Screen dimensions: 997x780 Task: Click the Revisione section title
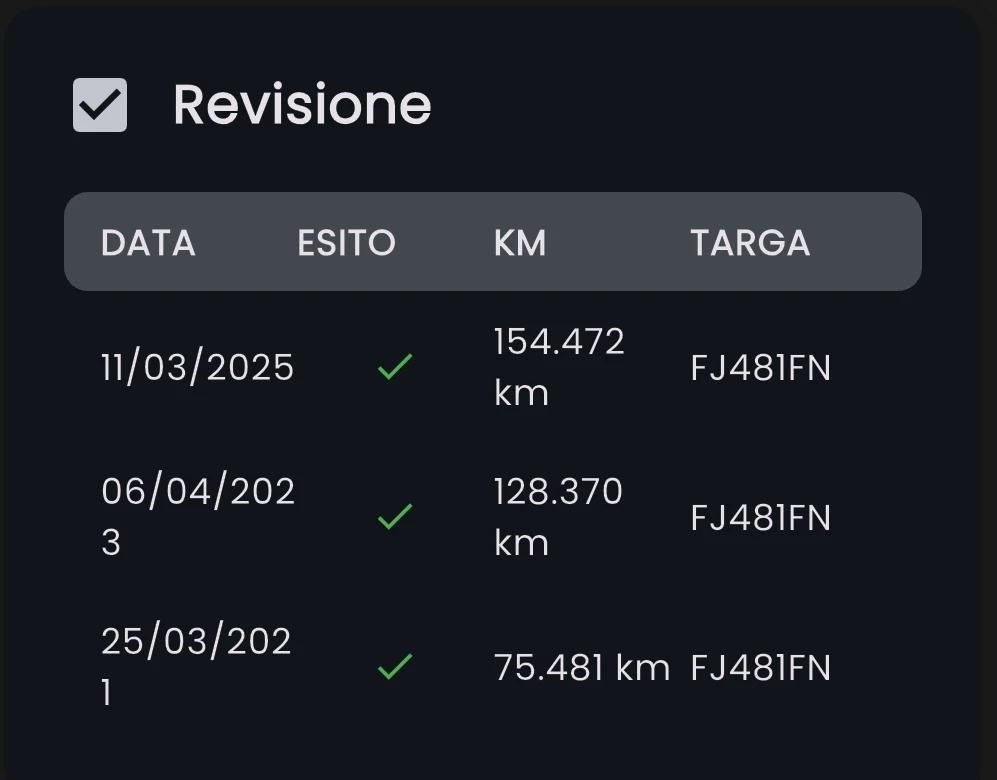click(x=302, y=105)
